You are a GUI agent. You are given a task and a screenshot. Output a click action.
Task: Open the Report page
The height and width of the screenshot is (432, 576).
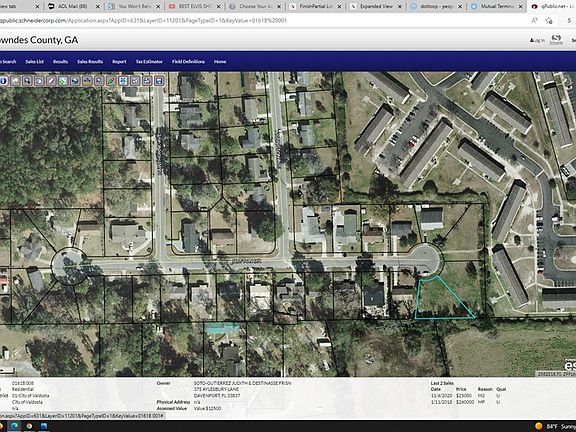119,61
